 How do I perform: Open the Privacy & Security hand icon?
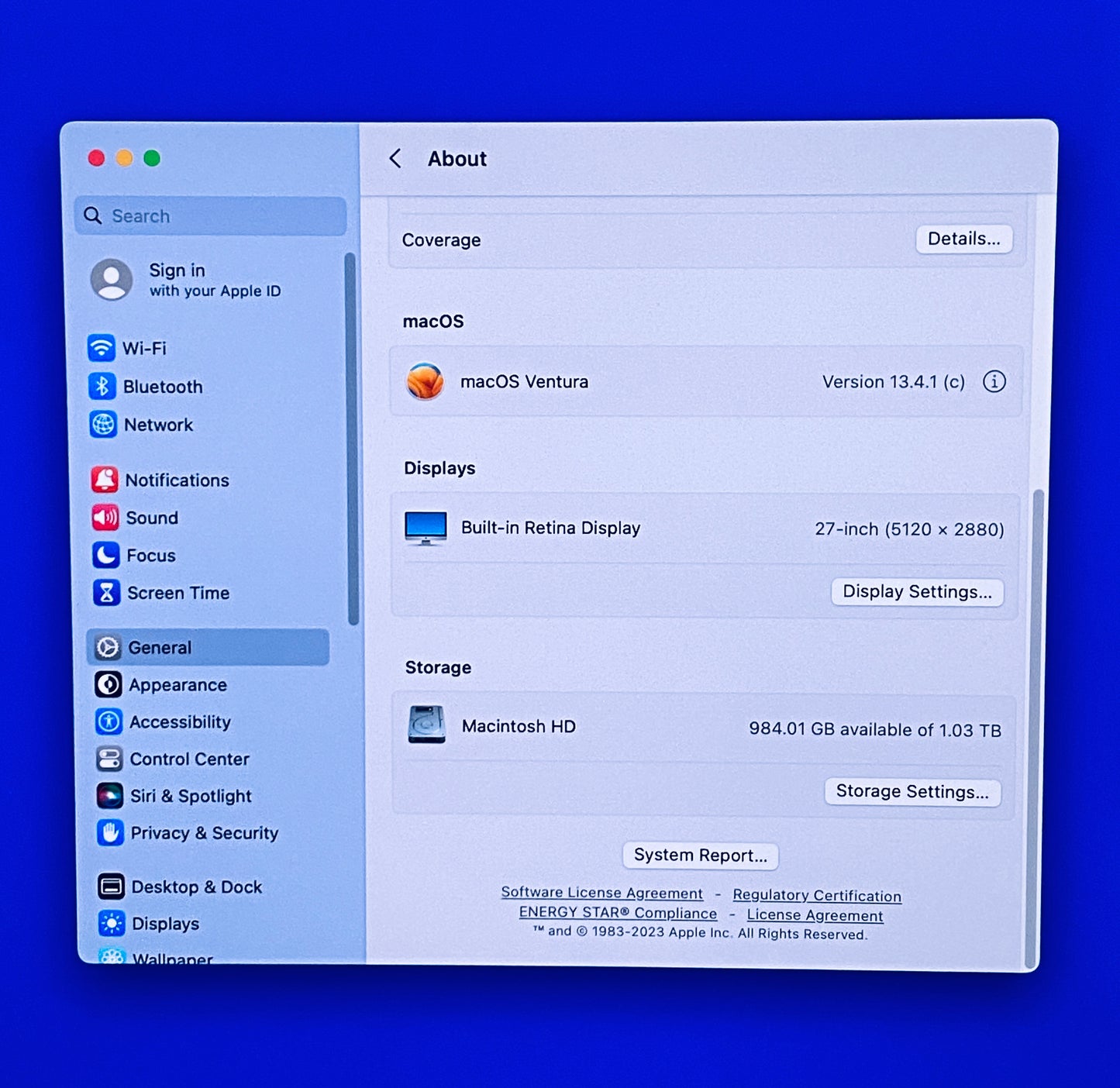pyautogui.click(x=111, y=833)
